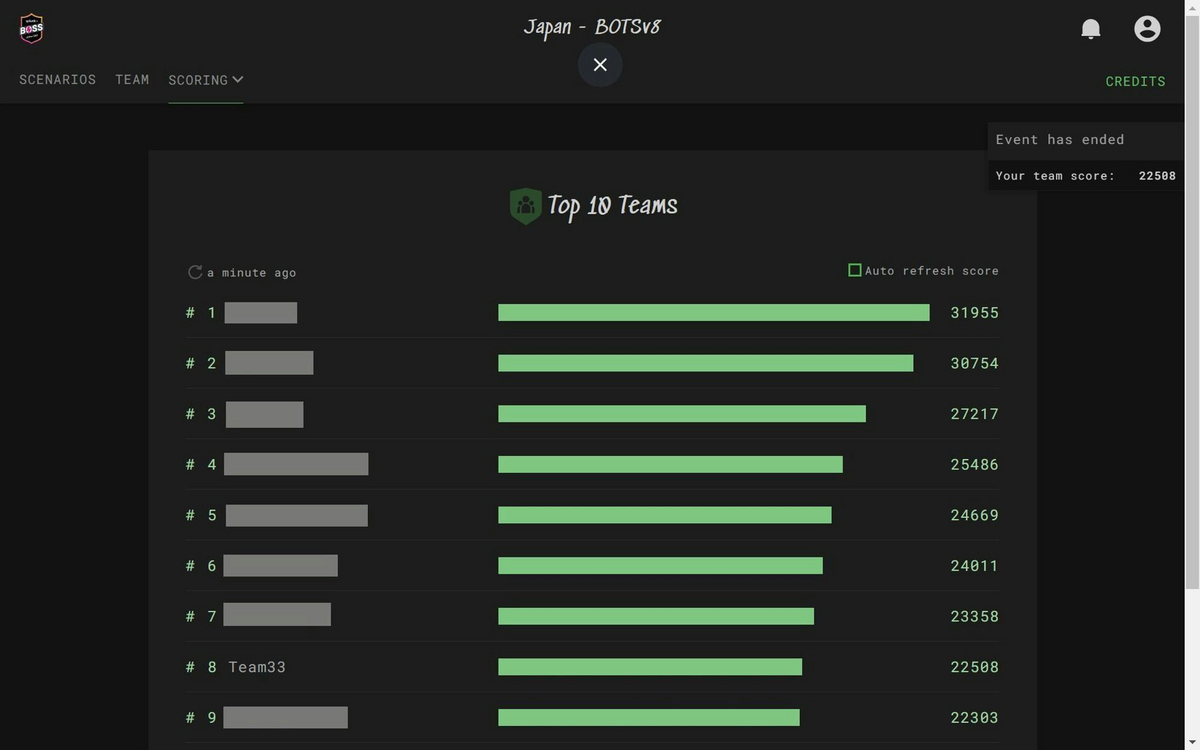Click the green team icon beside Top 10 Teams
This screenshot has width=1200, height=750.
coord(525,205)
